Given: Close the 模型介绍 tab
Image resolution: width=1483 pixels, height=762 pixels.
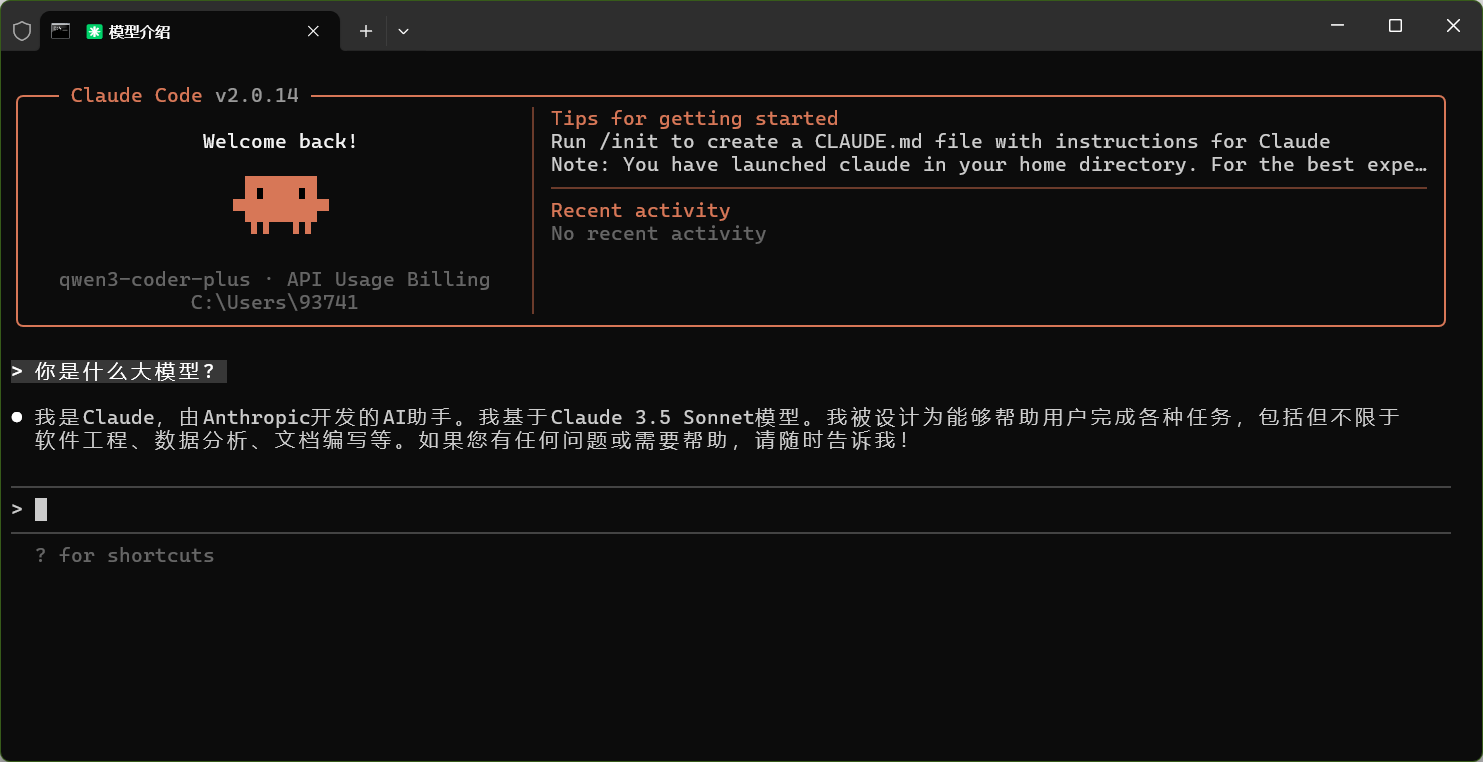Looking at the screenshot, I should [313, 31].
